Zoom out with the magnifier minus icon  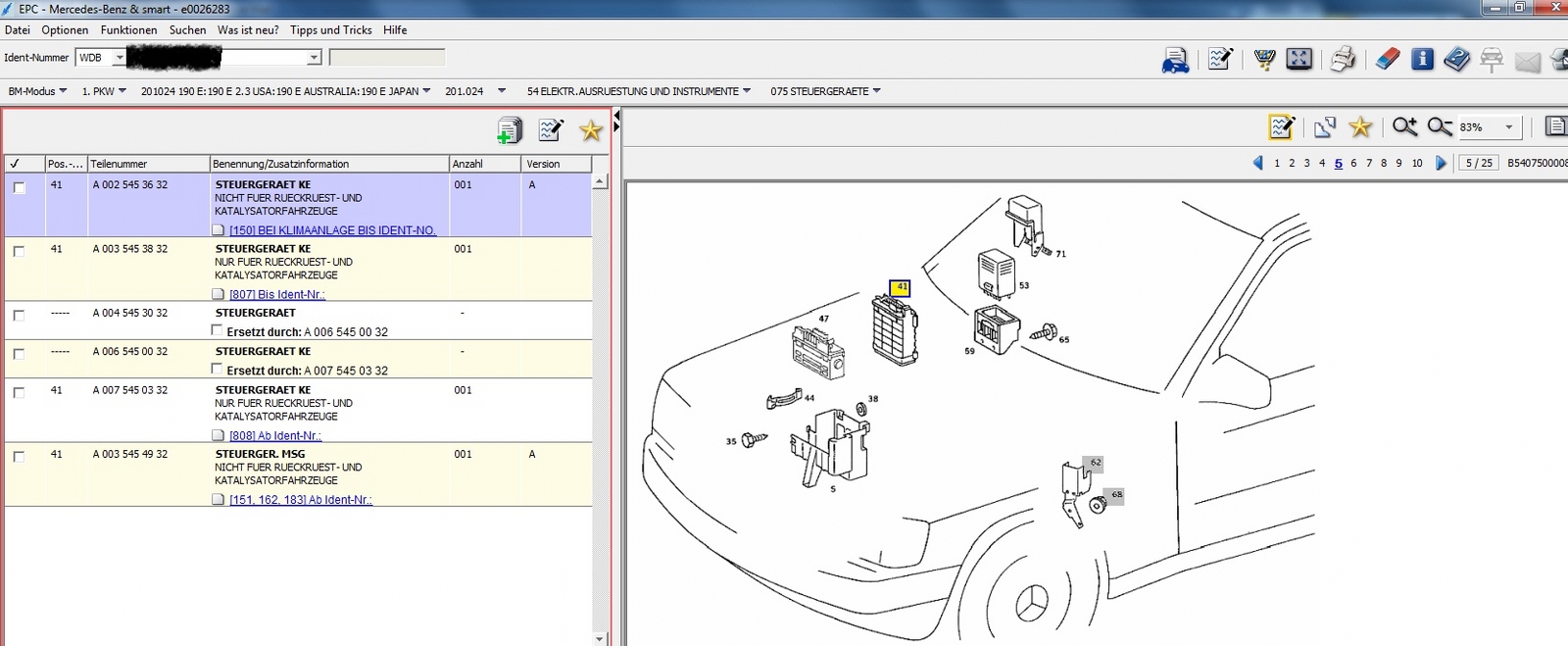point(1440,126)
